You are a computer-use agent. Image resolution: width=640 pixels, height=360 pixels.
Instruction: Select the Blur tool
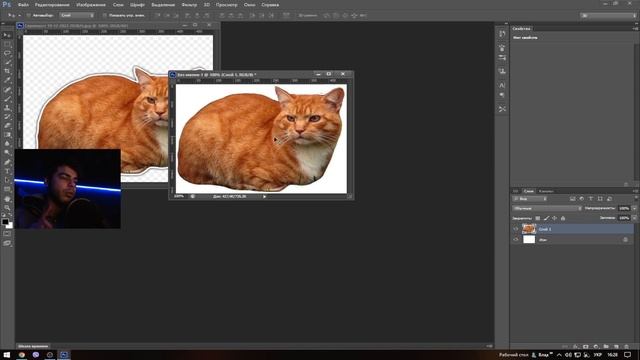click(x=7, y=144)
